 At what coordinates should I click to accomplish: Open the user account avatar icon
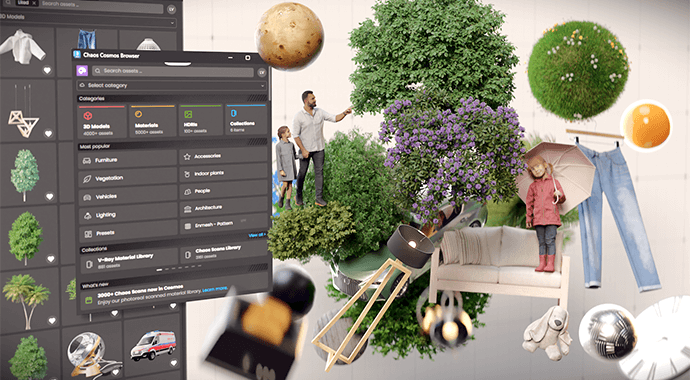(x=261, y=72)
